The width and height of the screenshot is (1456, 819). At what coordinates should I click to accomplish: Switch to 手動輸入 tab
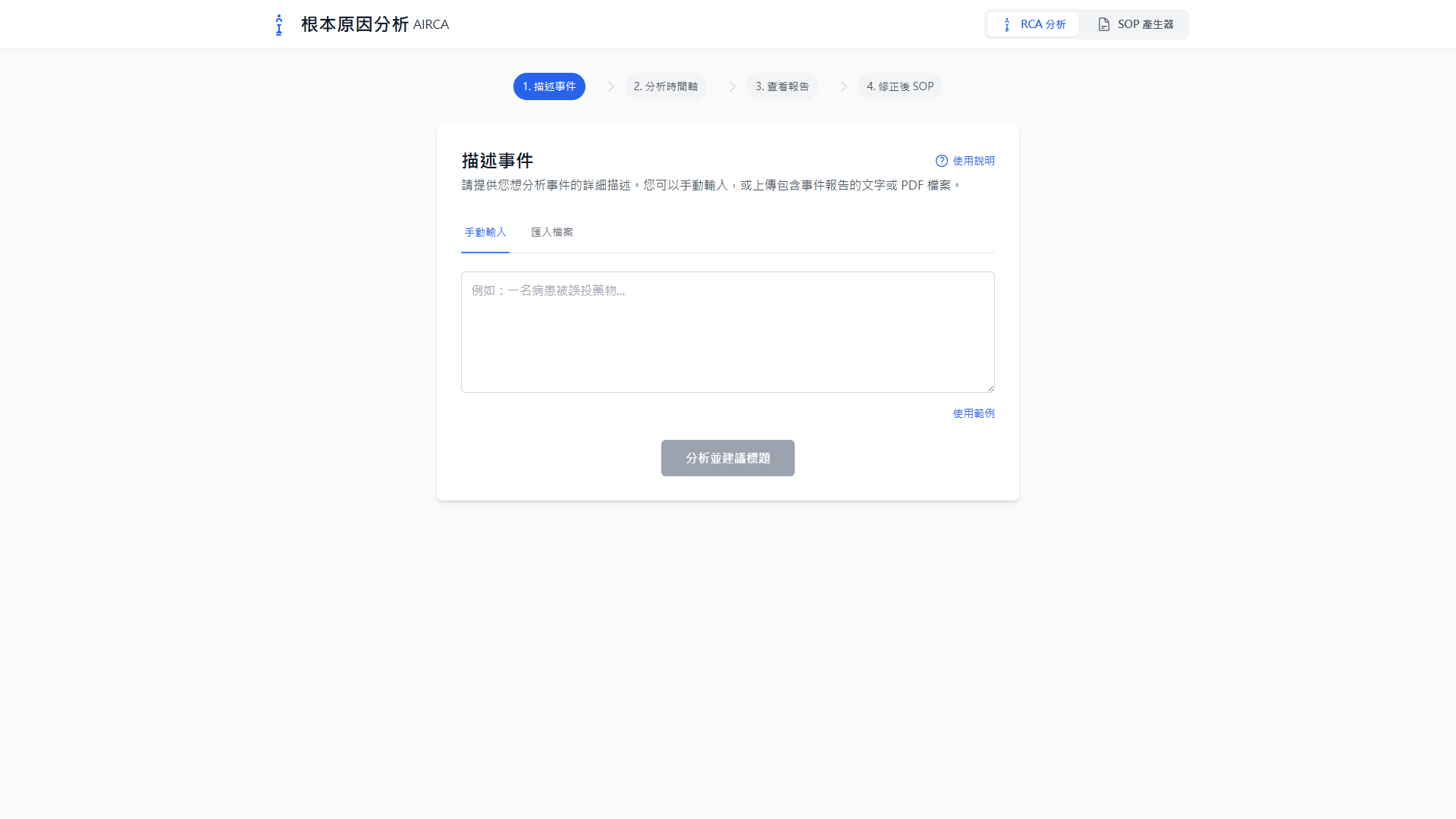pyautogui.click(x=485, y=232)
